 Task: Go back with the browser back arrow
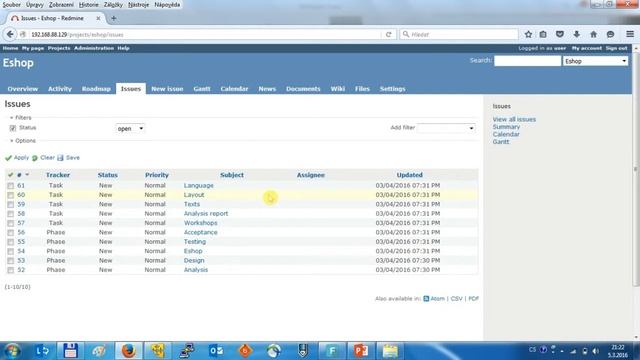point(10,34)
